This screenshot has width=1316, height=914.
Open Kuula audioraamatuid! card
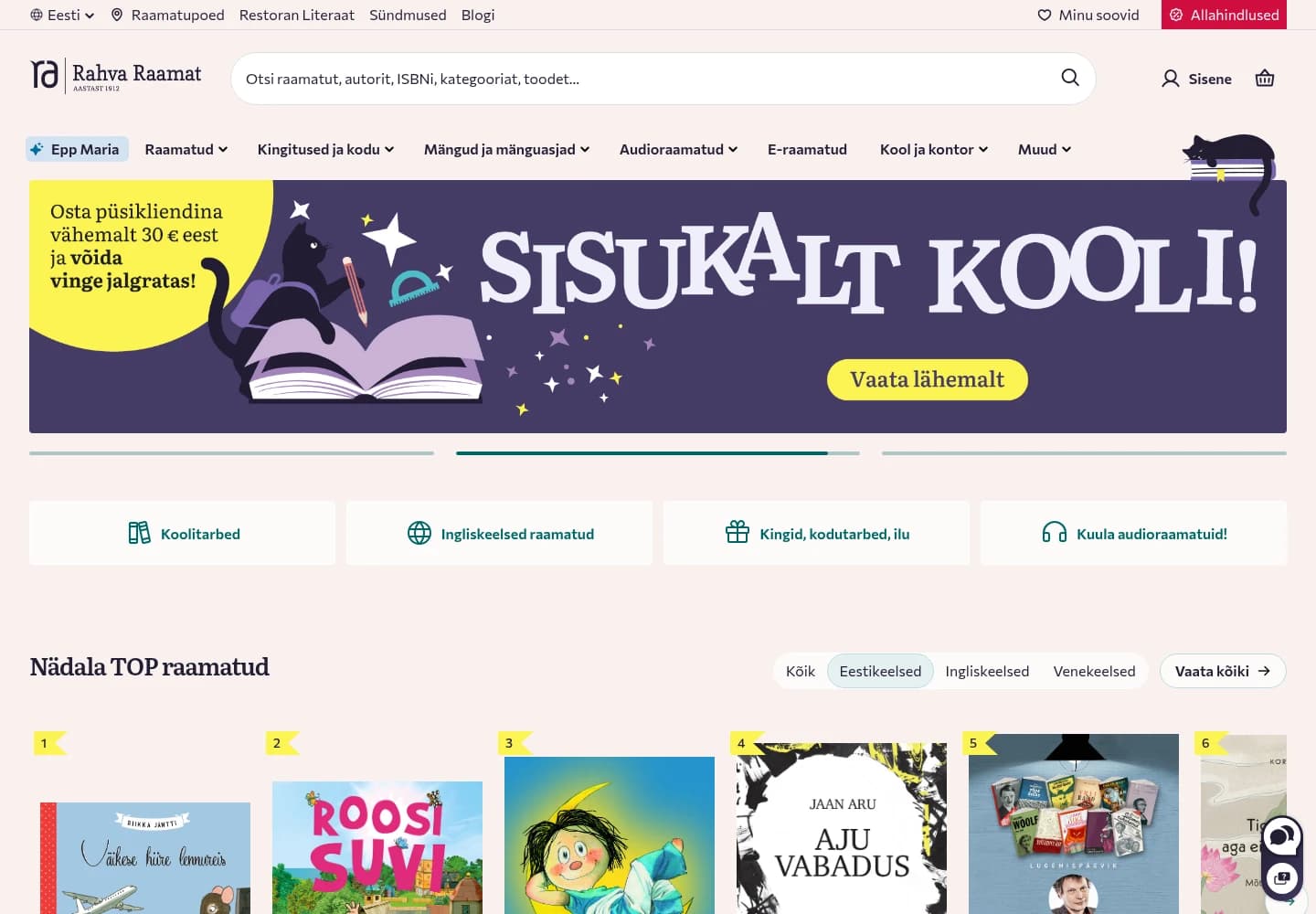(x=1133, y=533)
